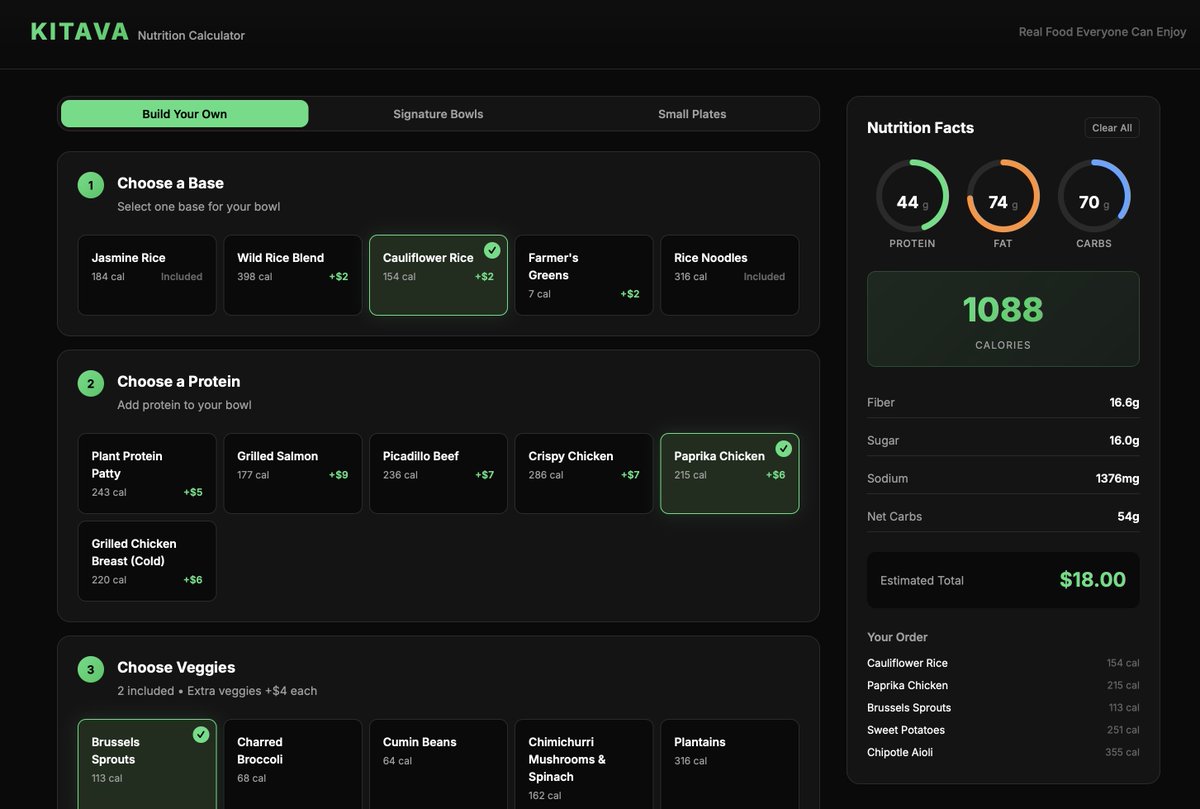Switch to the Signature Bowls tab
Viewport: 1200px width, 809px height.
point(438,113)
